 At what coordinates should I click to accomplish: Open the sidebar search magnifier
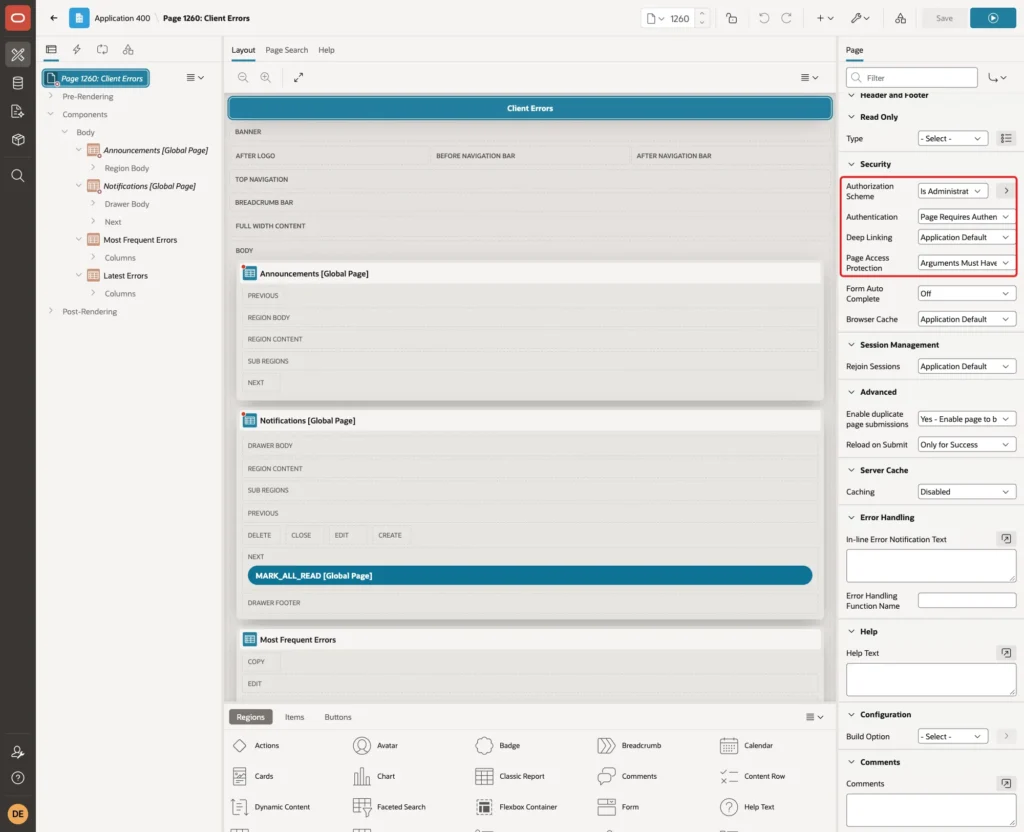18,176
